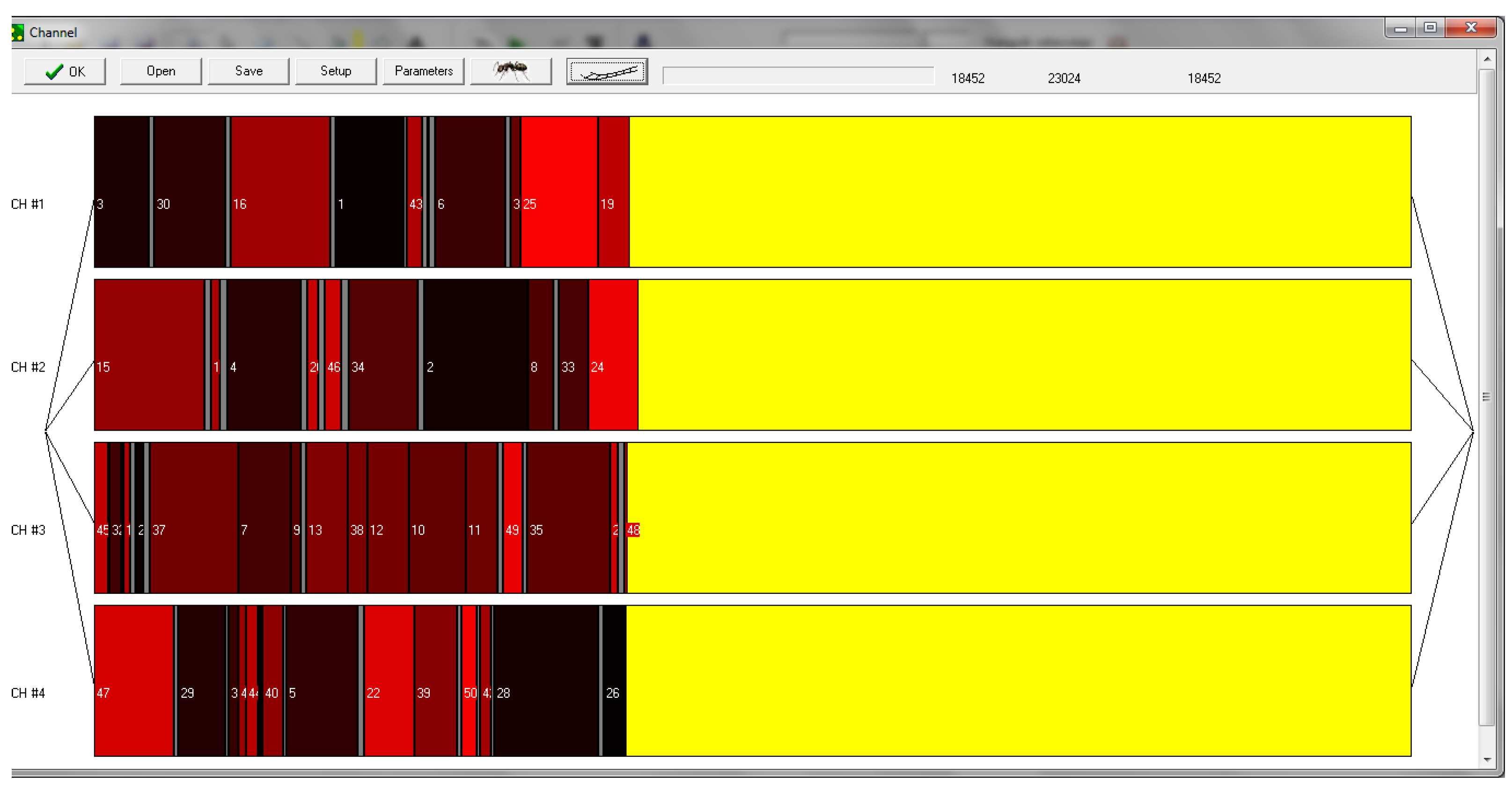Open the Parameters dialog

423,71
